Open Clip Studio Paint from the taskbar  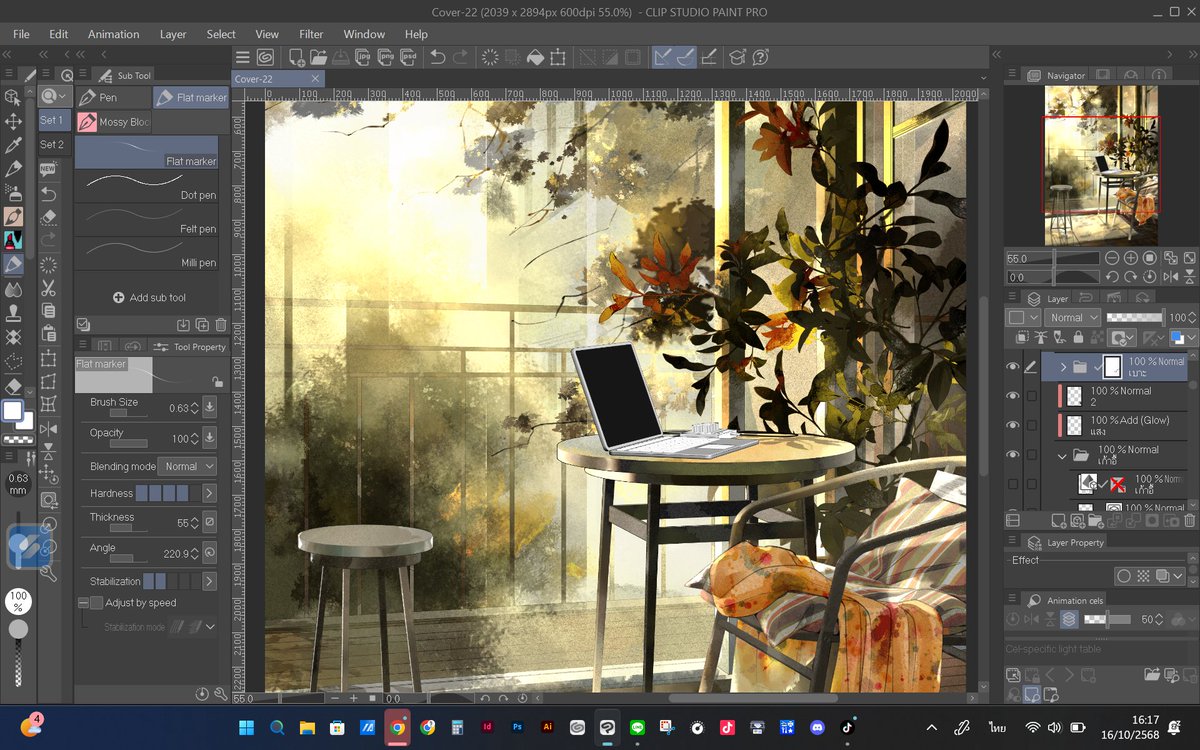pyautogui.click(x=606, y=727)
